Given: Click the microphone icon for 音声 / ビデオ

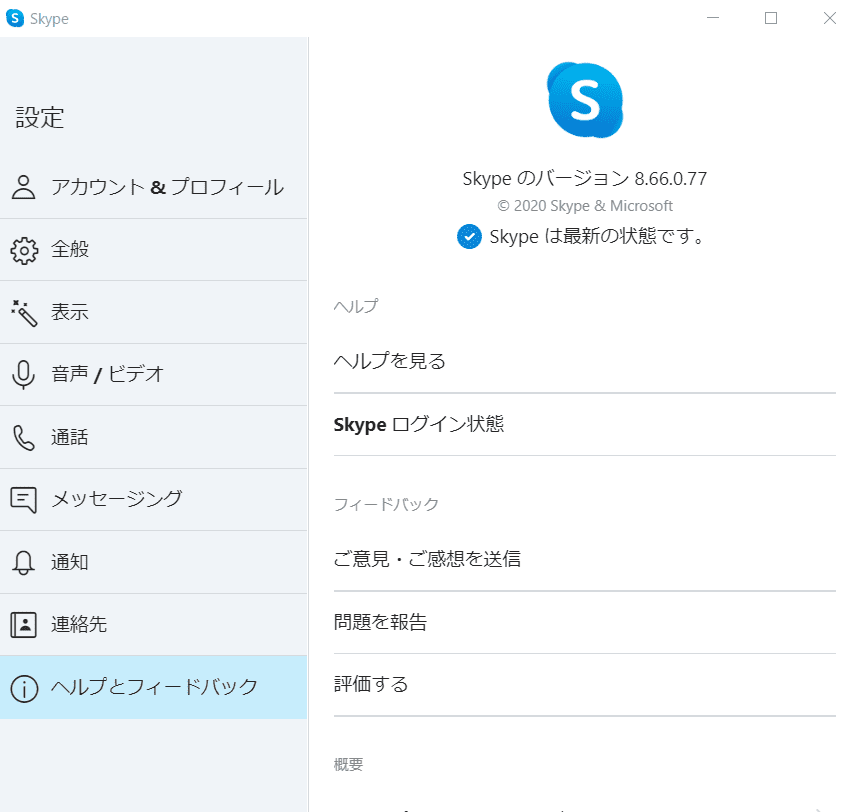Looking at the screenshot, I should coord(24,375).
